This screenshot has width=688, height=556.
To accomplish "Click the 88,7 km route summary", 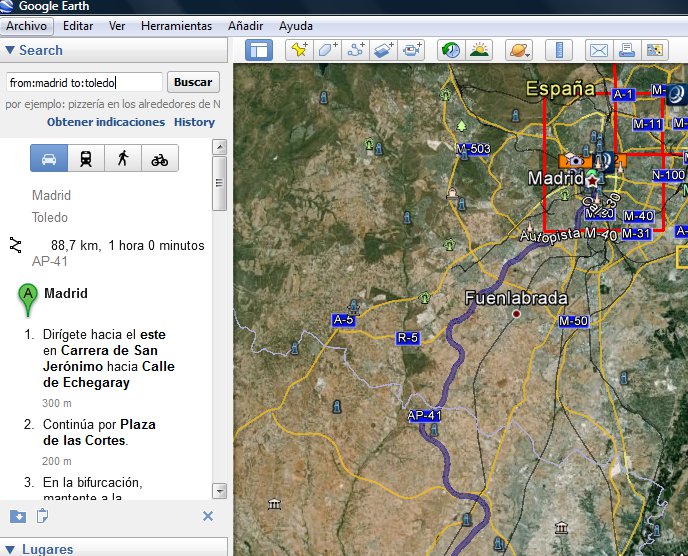I will [x=127, y=245].
